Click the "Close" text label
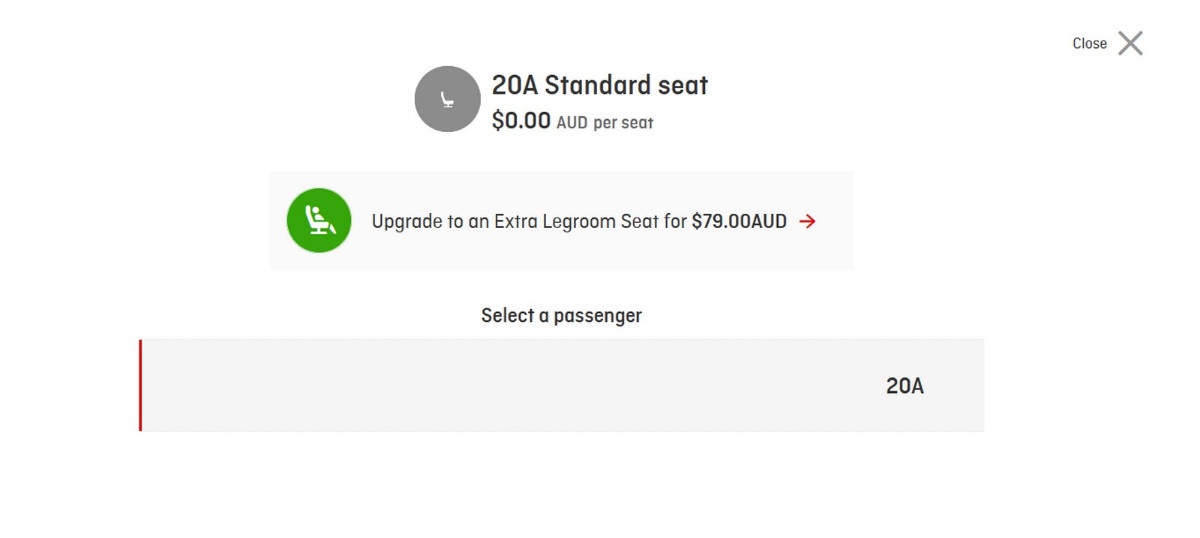This screenshot has width=1200, height=538. (x=1089, y=44)
